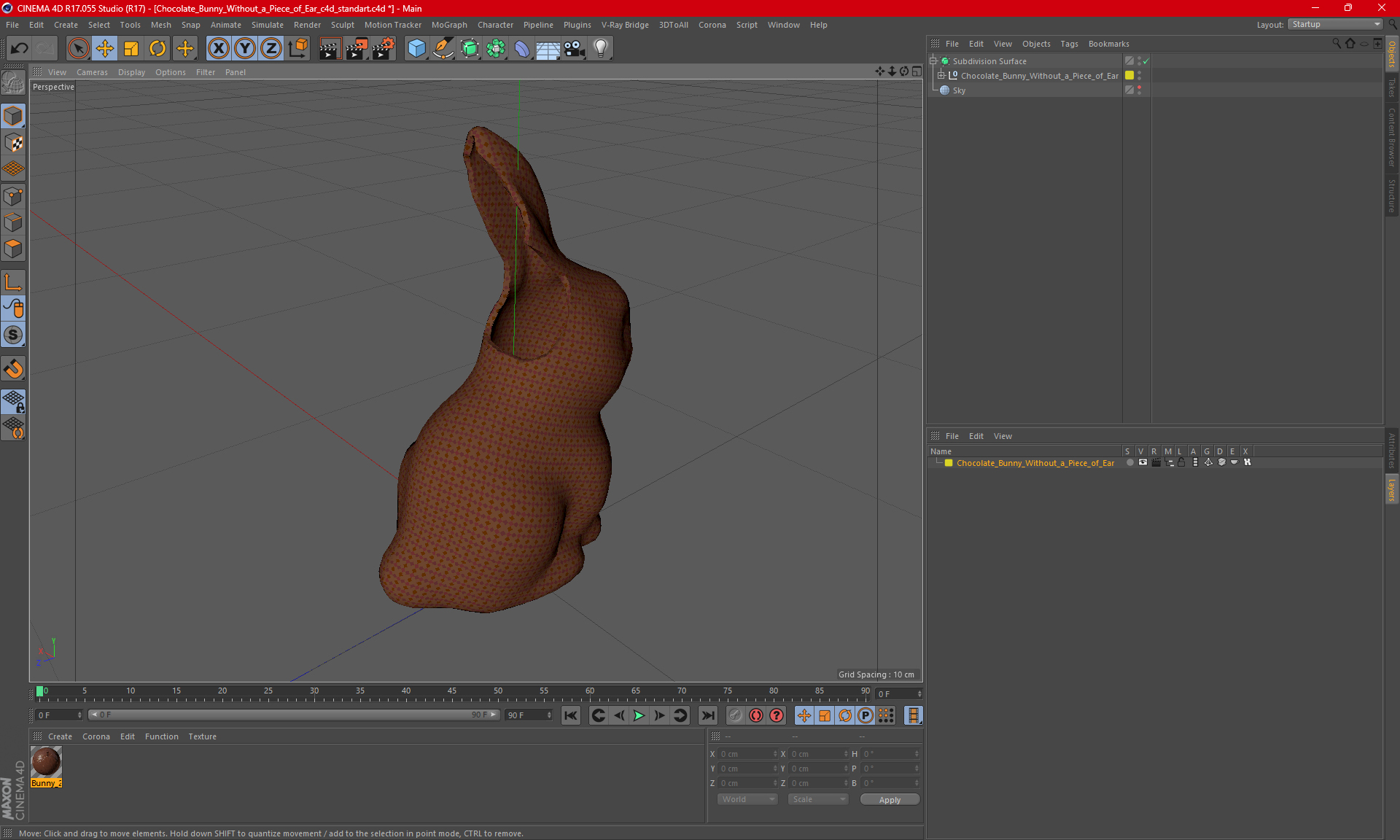Open material Texture menu
Viewport: 1400px width, 840px height.
202,736
